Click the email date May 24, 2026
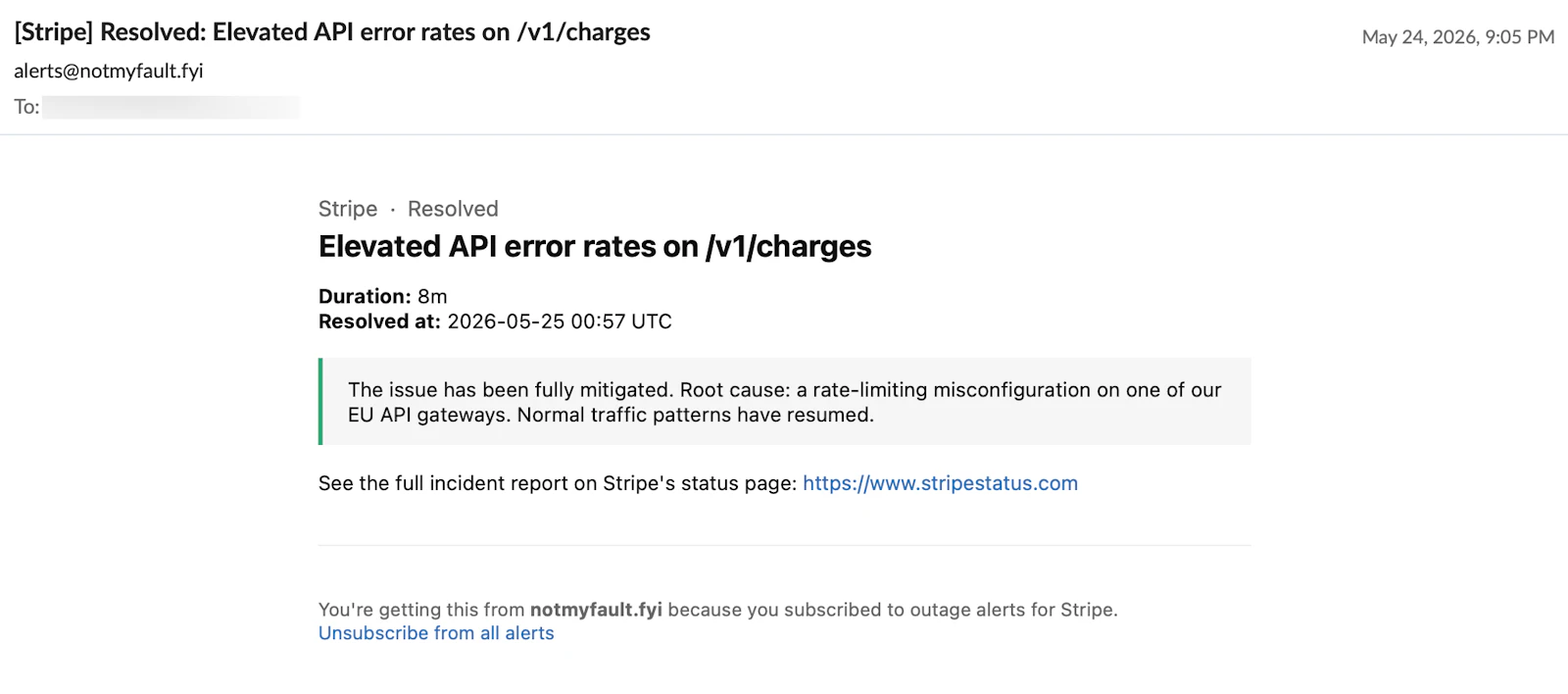Viewport: 1568px width, 694px height. 1458,37
